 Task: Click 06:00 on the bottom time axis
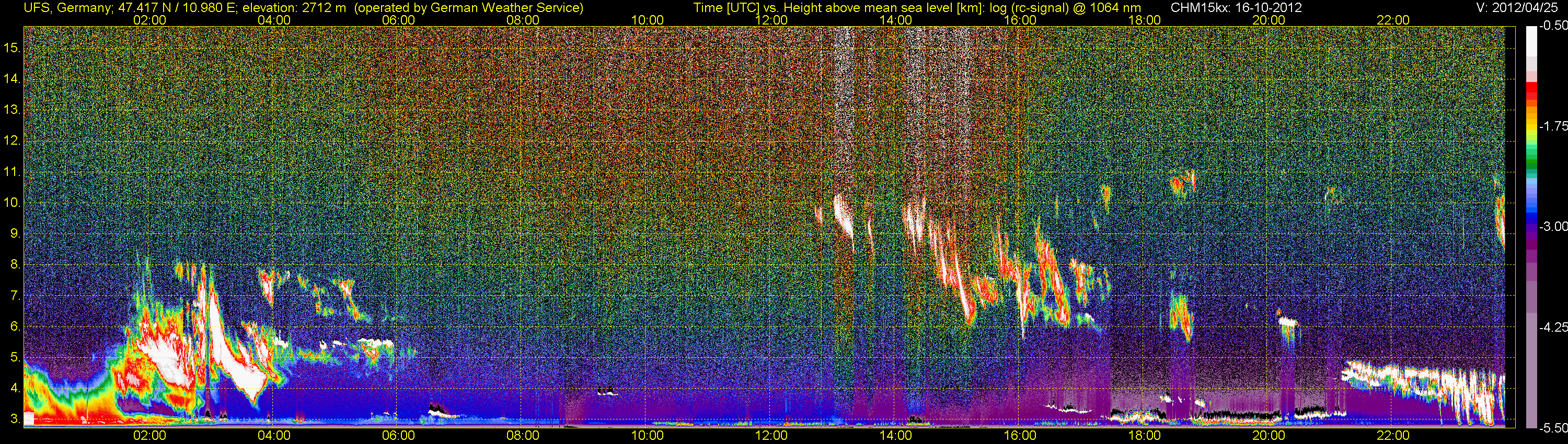[399, 436]
